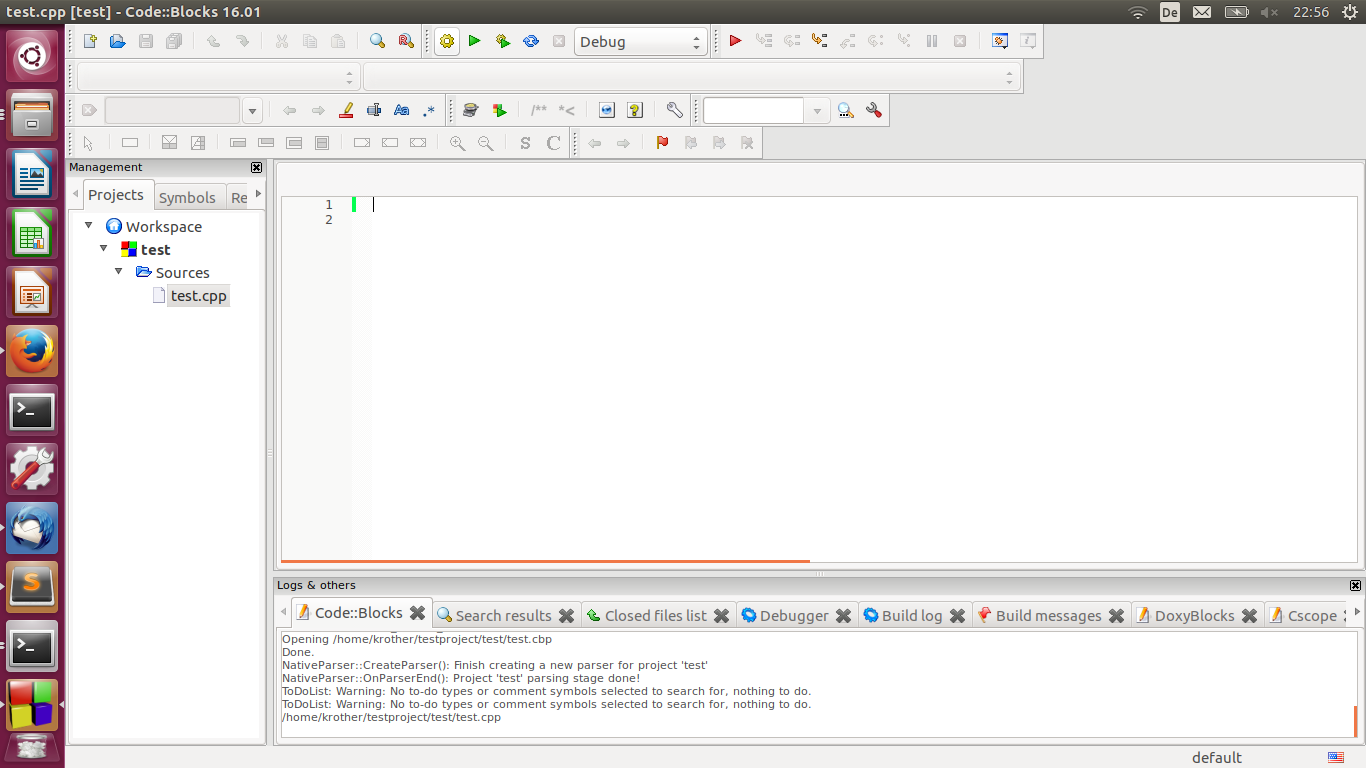
Task: Open the Debug build target dropdown
Action: tap(640, 42)
